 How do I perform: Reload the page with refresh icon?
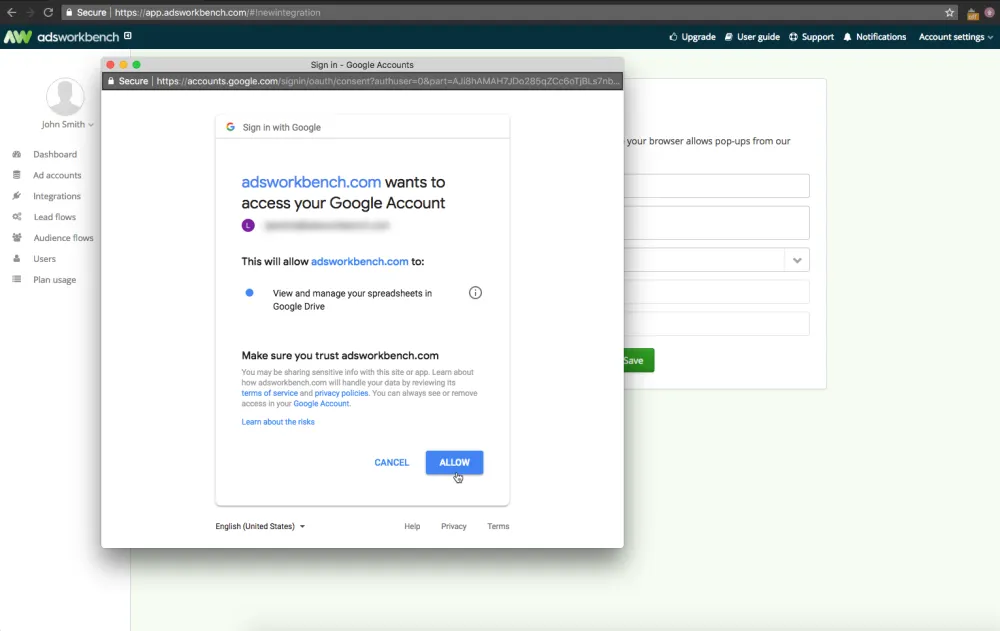pyautogui.click(x=48, y=12)
